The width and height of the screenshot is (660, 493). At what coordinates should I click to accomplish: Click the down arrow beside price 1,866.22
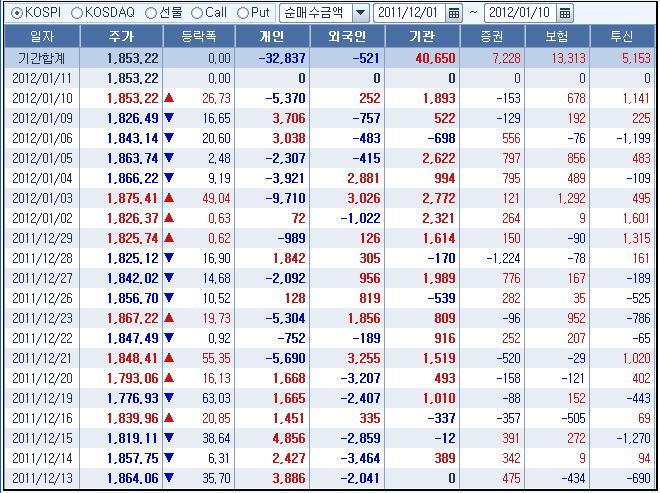[x=169, y=178]
